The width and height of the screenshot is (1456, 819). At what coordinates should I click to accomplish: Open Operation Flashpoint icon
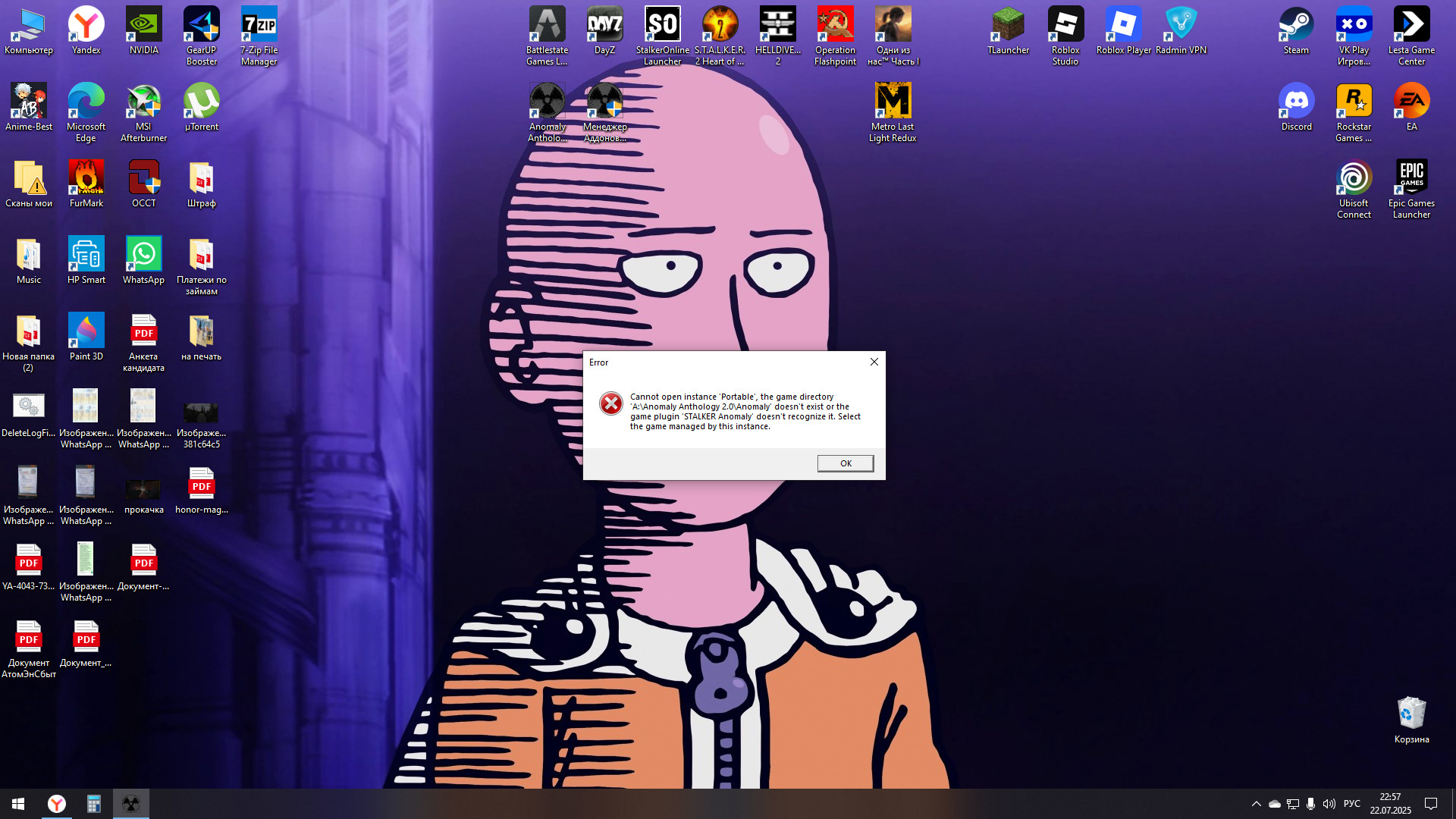(x=835, y=36)
